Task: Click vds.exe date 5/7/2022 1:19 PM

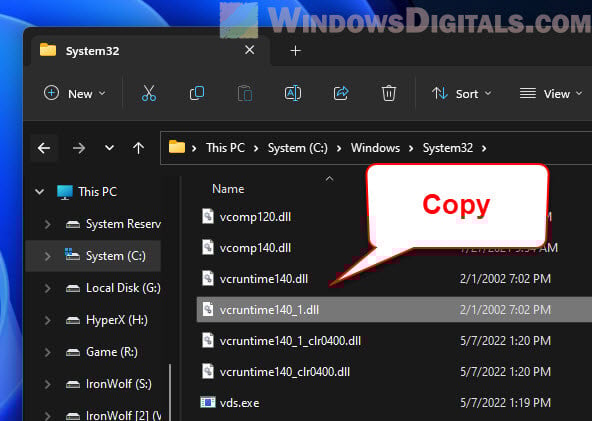Action: pyautogui.click(x=505, y=403)
